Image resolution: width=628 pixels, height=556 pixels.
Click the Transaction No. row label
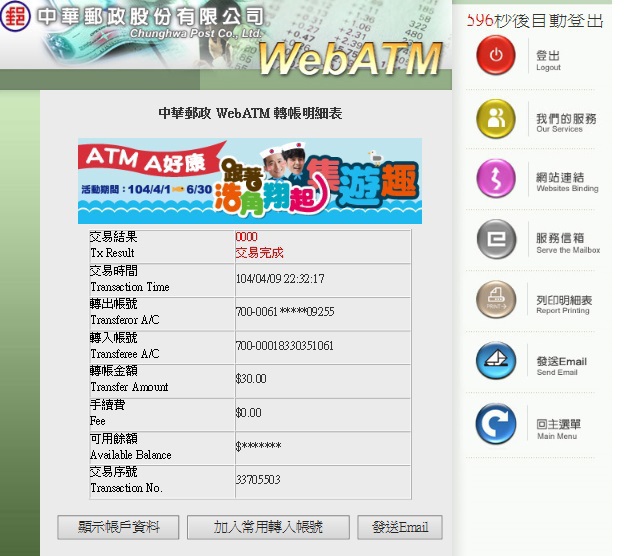pos(126,480)
